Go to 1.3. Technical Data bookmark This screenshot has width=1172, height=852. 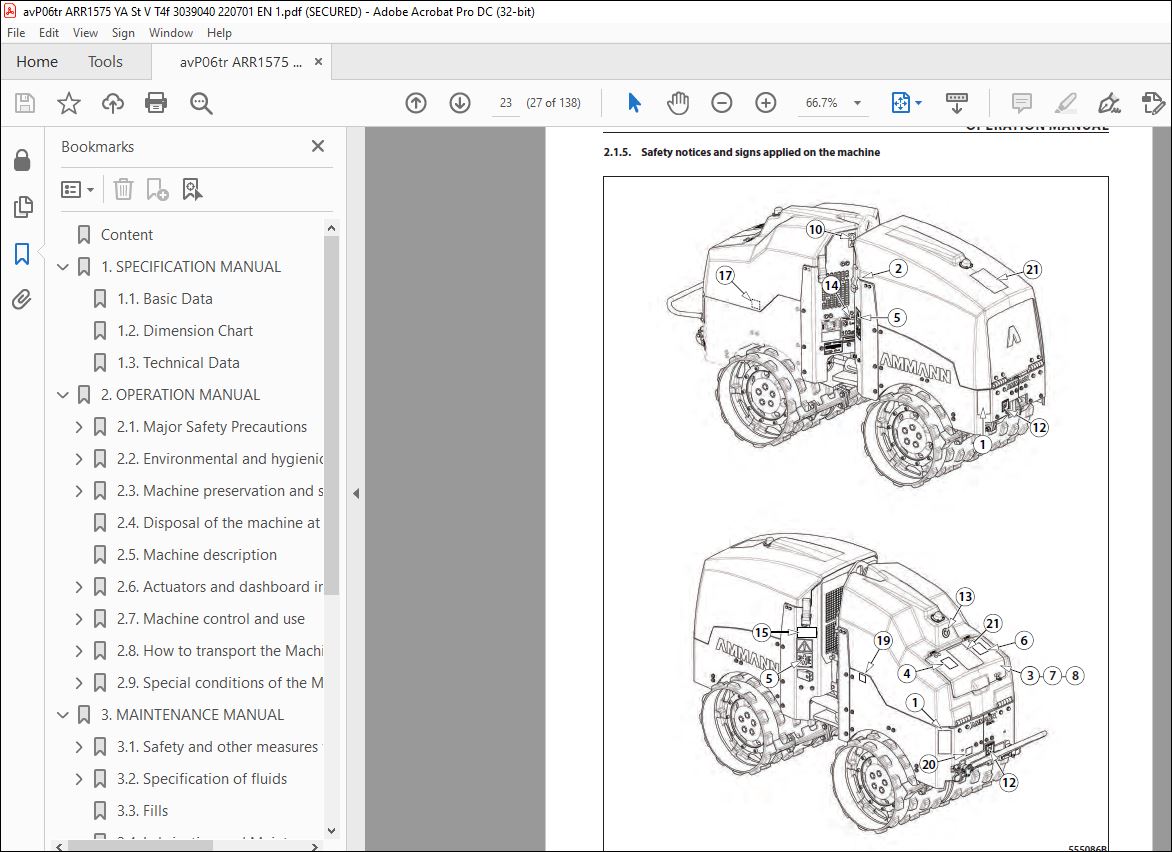[x=179, y=363]
